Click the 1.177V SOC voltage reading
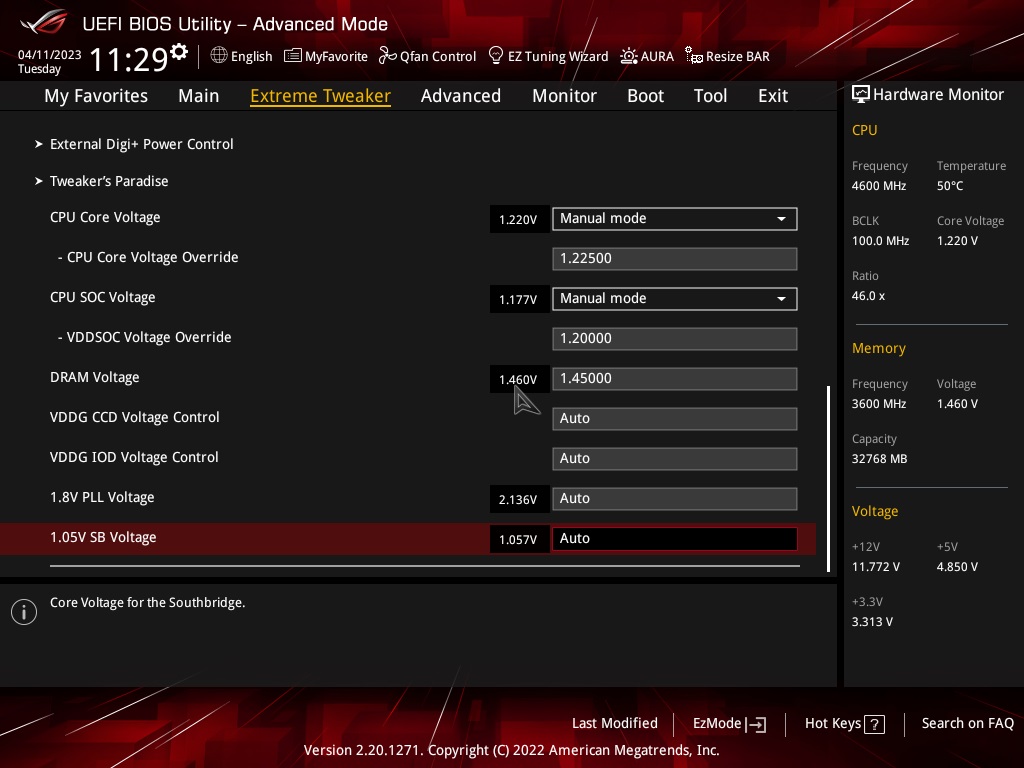1024x768 pixels. pyautogui.click(x=518, y=300)
